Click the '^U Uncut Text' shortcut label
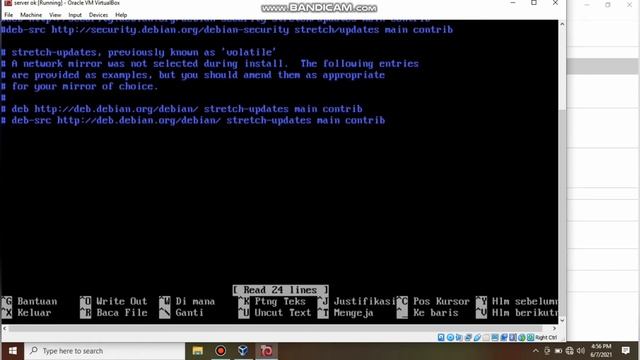Screen dimensions: 640x360 click(x=275, y=313)
